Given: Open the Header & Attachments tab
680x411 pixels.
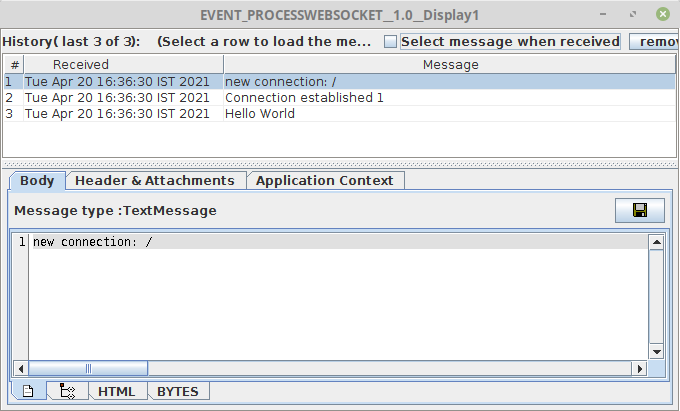Looking at the screenshot, I should coord(155,181).
